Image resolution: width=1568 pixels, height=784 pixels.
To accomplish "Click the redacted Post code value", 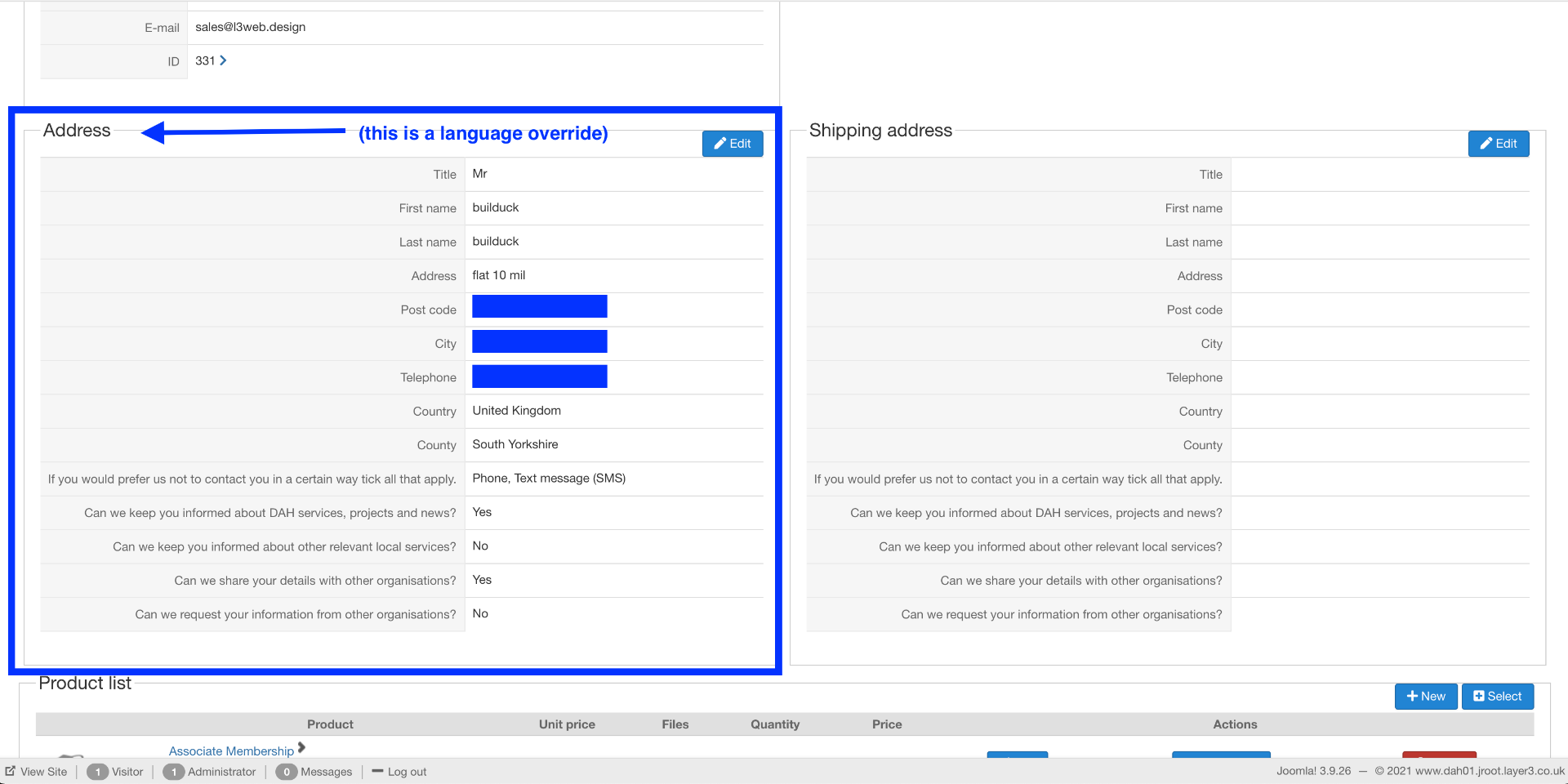I will (x=540, y=306).
